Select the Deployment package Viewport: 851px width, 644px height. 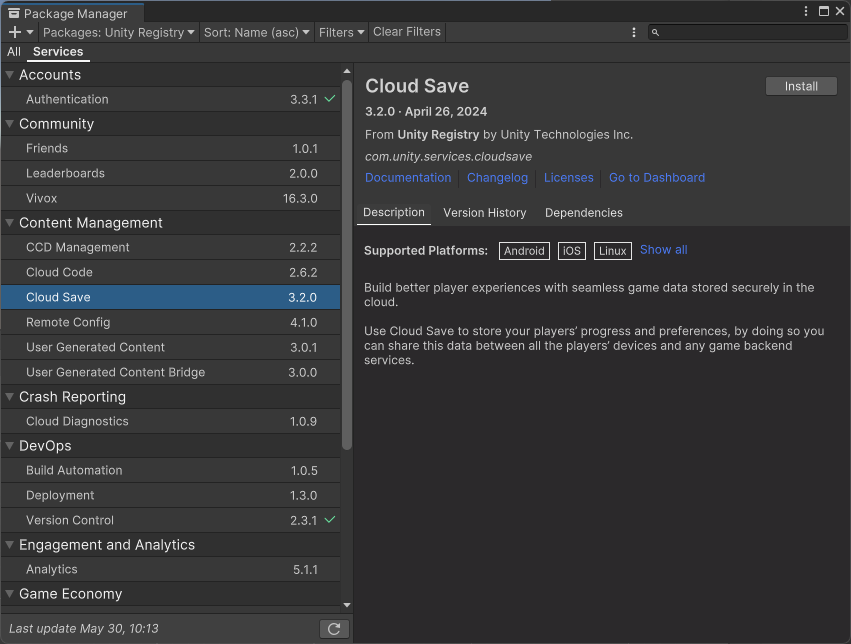click(170, 495)
